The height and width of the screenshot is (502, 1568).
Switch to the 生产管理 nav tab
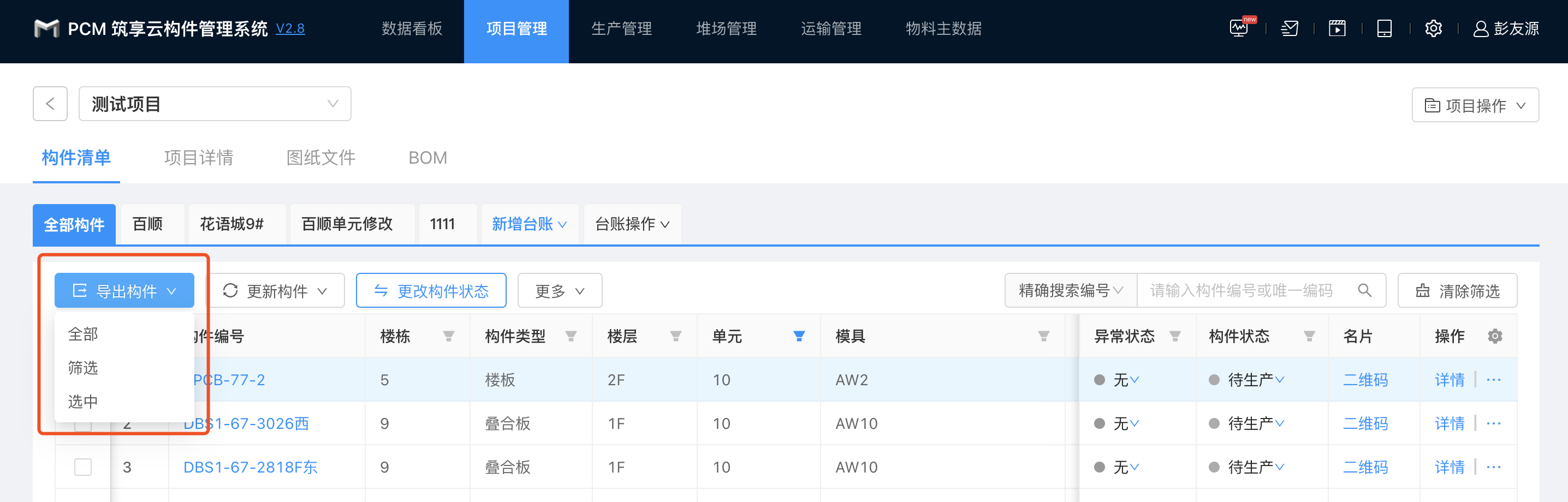click(621, 28)
